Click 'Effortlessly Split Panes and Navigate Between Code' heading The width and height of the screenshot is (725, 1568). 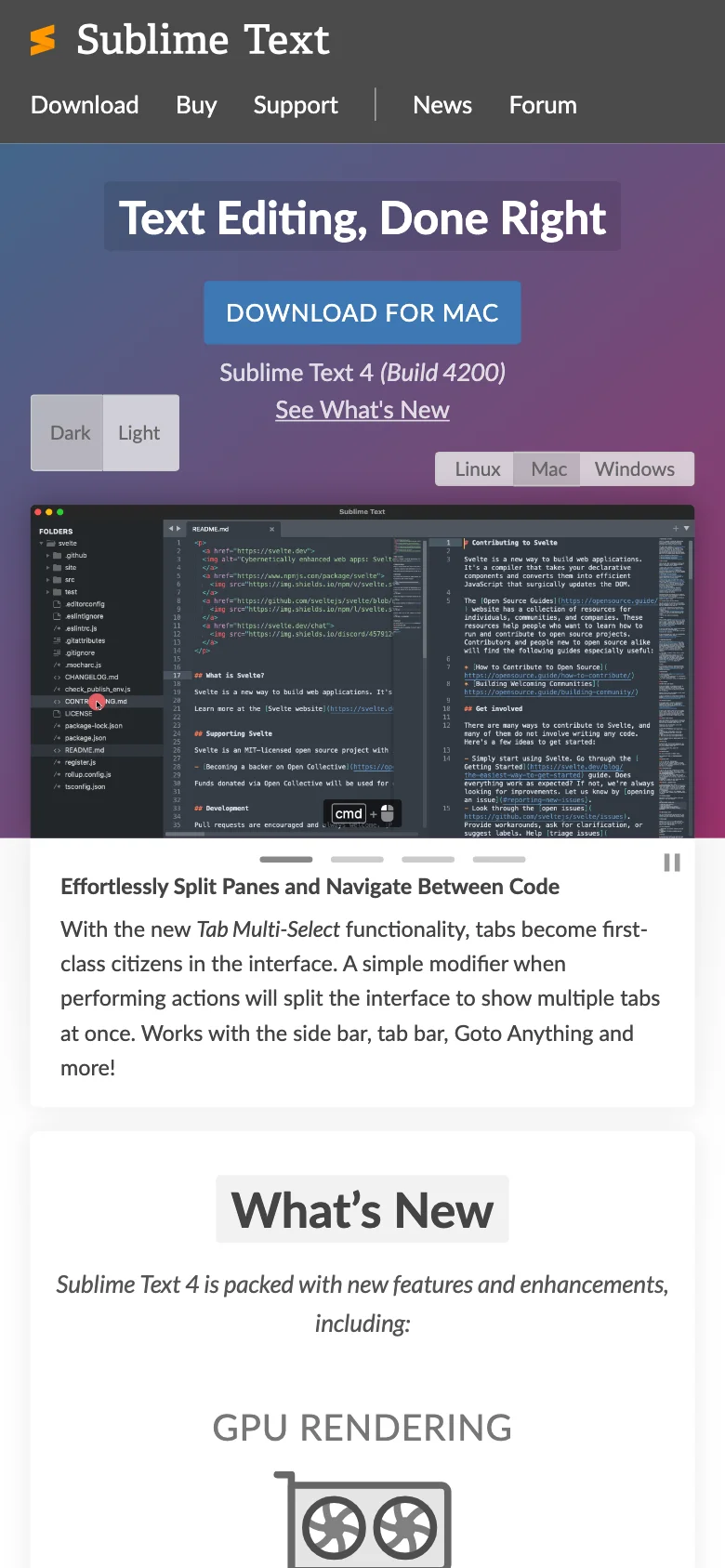pos(310,887)
